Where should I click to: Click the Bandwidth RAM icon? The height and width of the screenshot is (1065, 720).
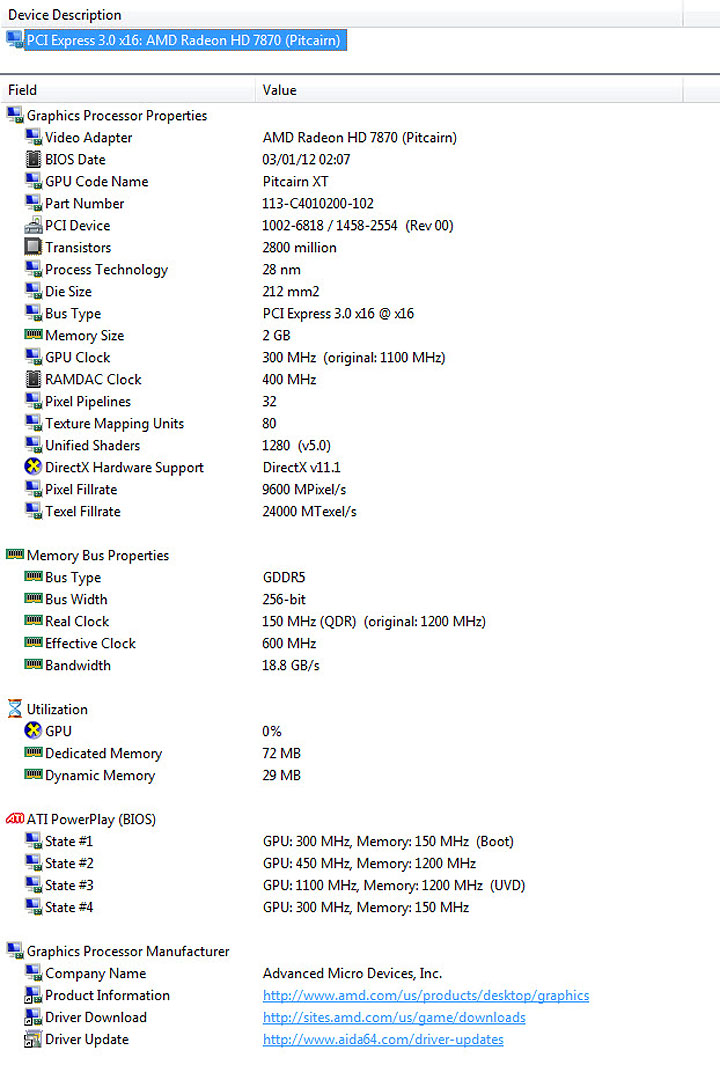(33, 664)
